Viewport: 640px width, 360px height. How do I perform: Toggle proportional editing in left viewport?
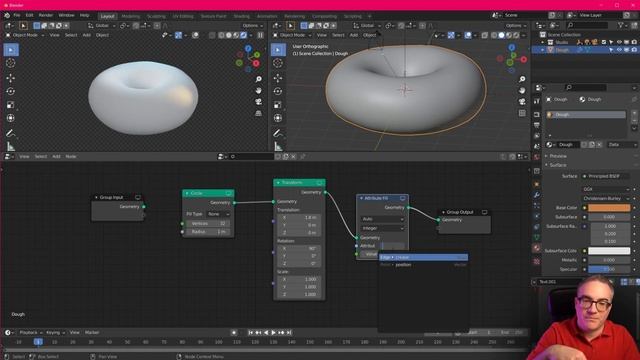point(157,26)
